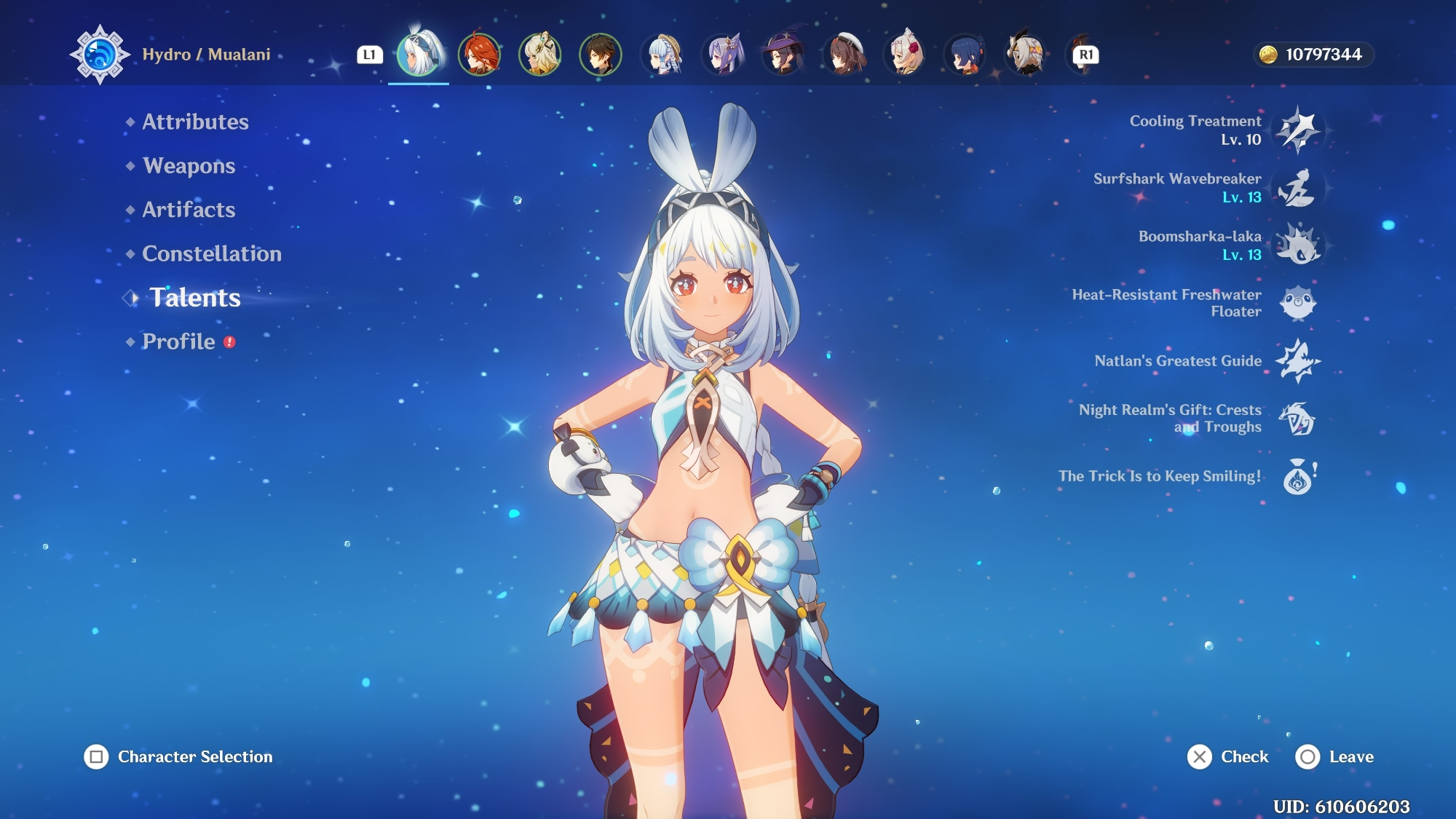Click the Hydro element emblem icon
1456x819 pixels.
[100, 55]
